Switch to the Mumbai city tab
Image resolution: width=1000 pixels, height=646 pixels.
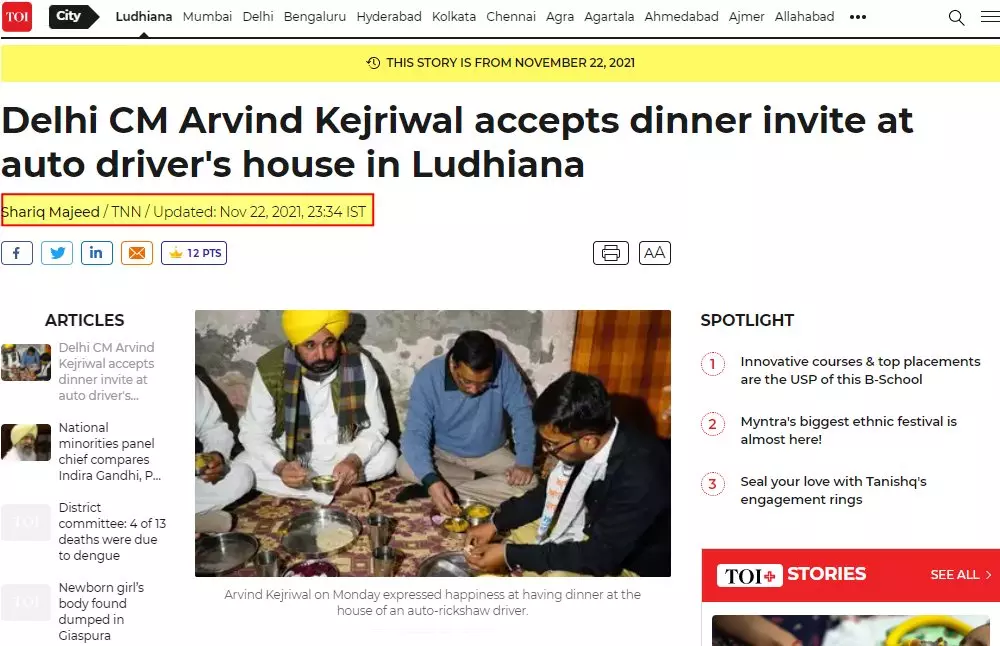pyautogui.click(x=207, y=17)
